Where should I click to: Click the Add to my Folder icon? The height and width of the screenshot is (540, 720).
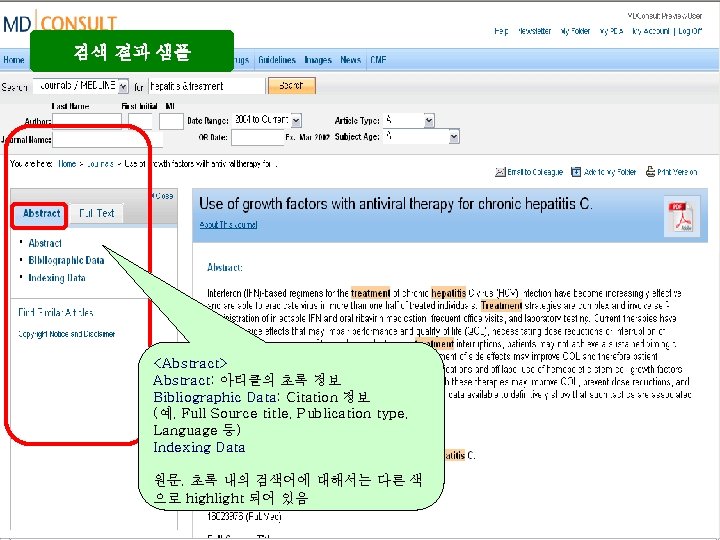tap(576, 172)
